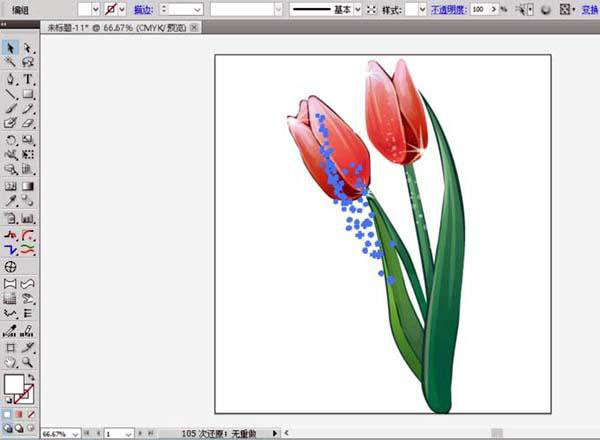
Task: Select the black arrow Selection tool
Action: (x=10, y=47)
